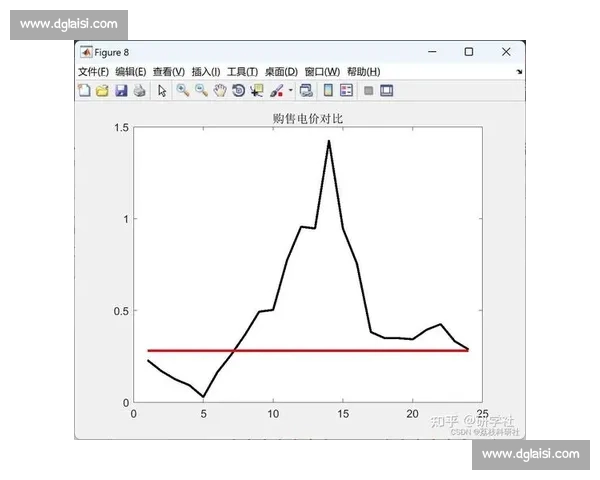Viewport: 600px width, 480px height.
Task: Save the figure with the floppy disk icon
Action: coord(121,90)
